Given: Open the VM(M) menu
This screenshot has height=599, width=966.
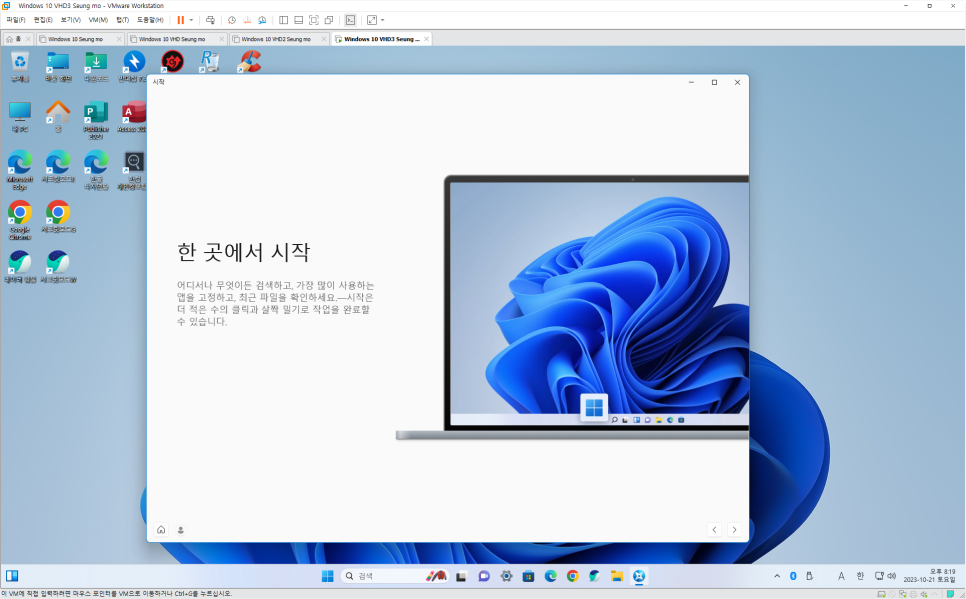Looking at the screenshot, I should click(x=98, y=20).
